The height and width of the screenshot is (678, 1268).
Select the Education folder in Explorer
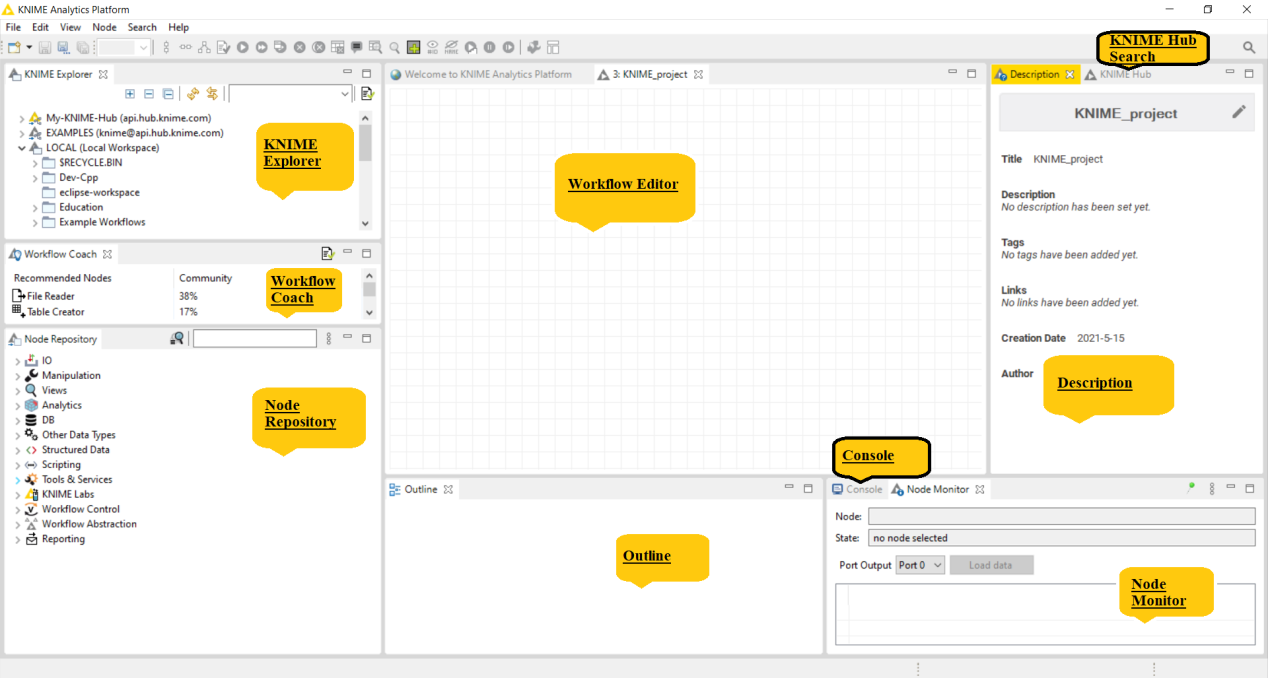coord(81,208)
